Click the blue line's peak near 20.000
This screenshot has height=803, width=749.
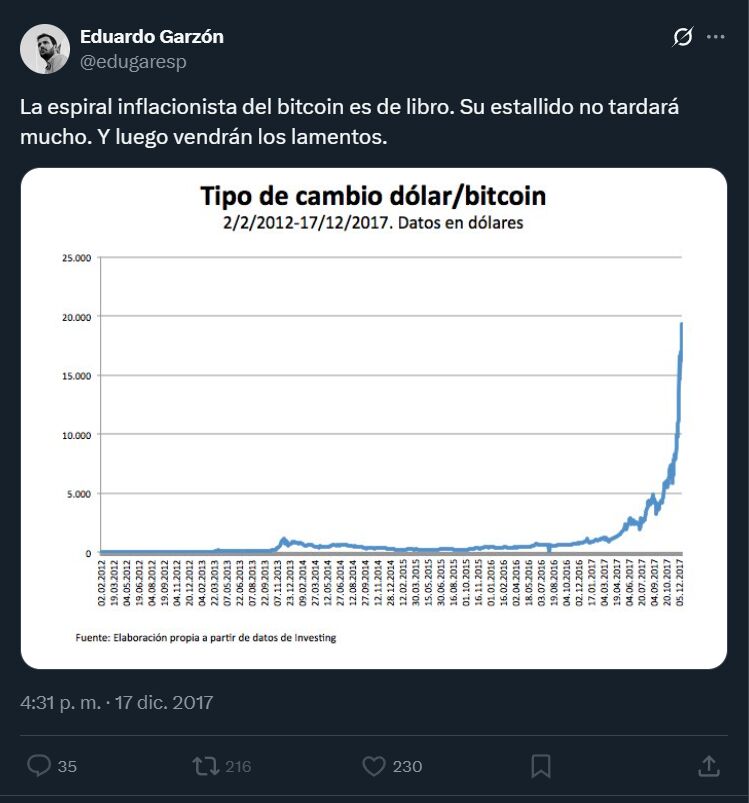pos(681,324)
